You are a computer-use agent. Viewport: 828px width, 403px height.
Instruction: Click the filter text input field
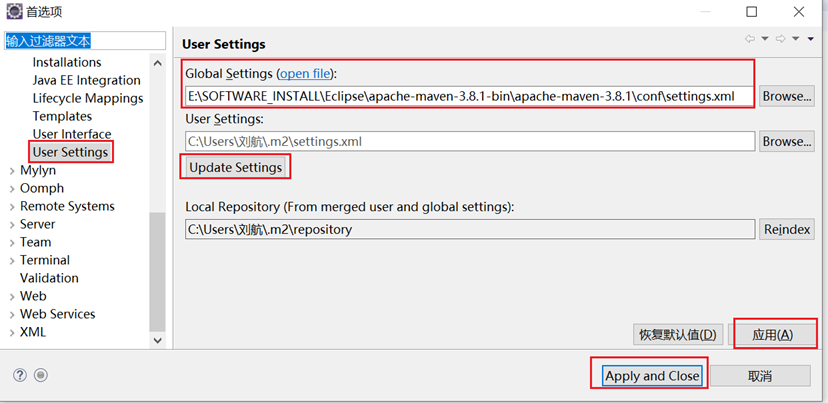[84, 41]
